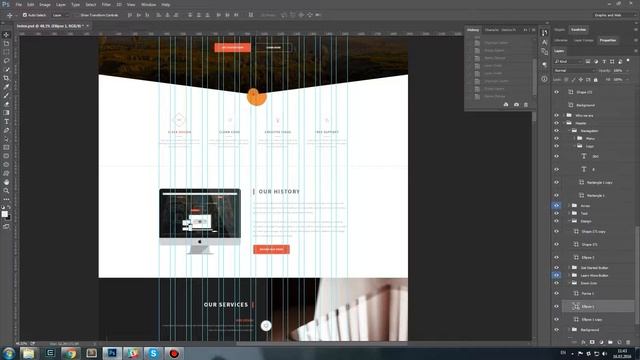The image size is (640, 360).
Task: Select the Zoom tool
Action: click(6, 191)
